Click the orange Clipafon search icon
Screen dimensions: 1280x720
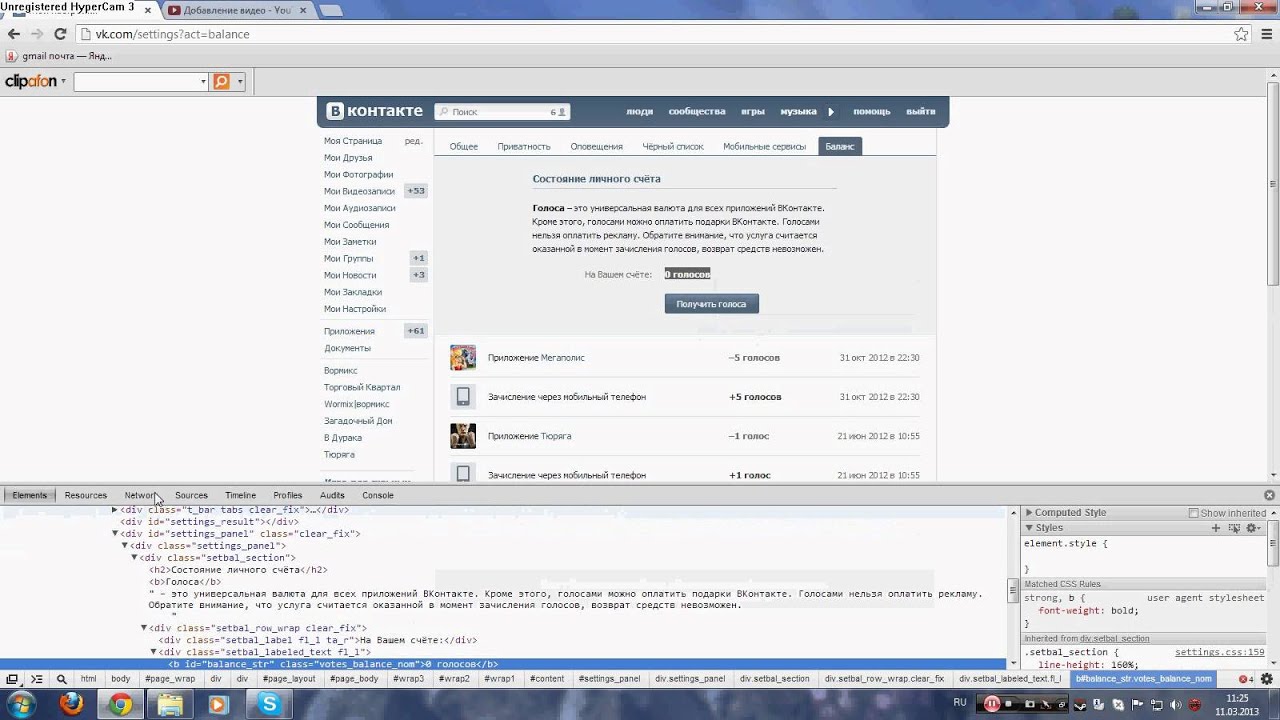click(221, 81)
